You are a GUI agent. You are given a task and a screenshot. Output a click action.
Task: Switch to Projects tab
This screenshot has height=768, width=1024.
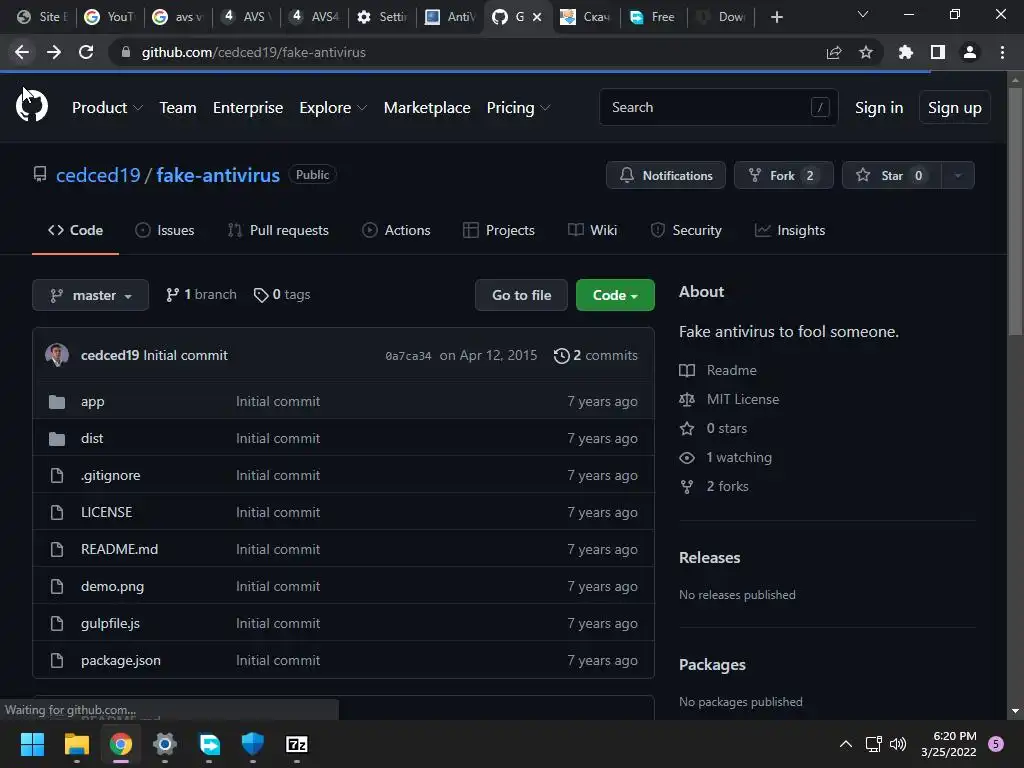point(499,231)
